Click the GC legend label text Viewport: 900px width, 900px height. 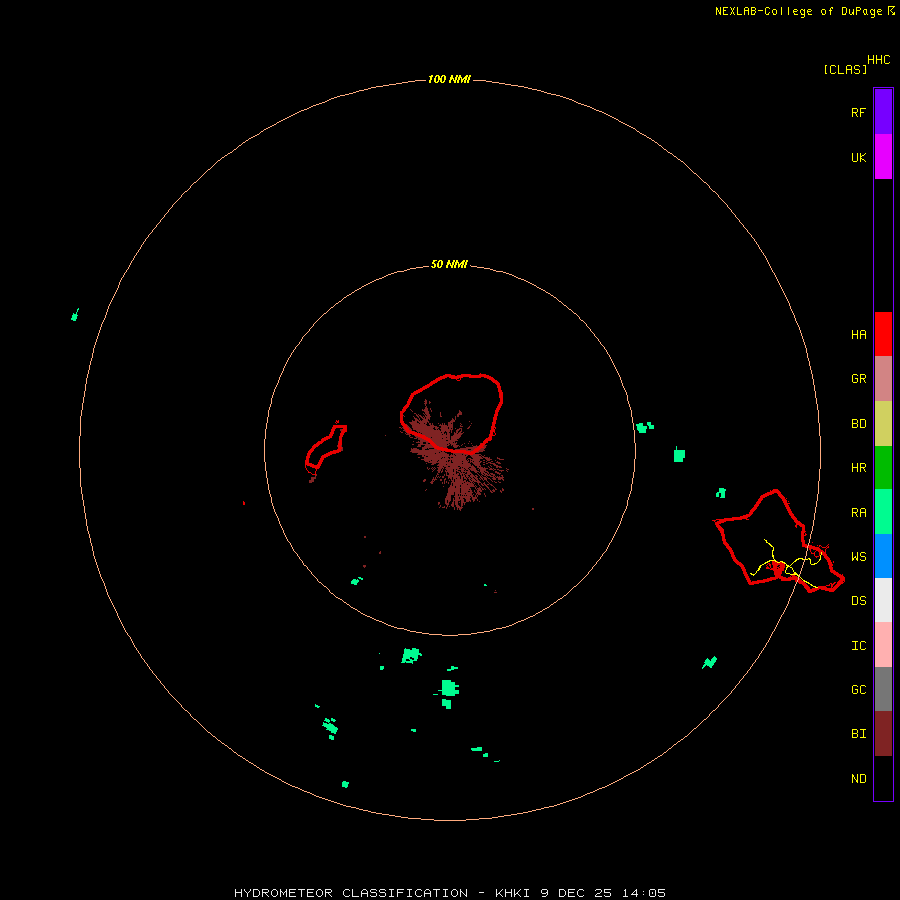coord(859,690)
